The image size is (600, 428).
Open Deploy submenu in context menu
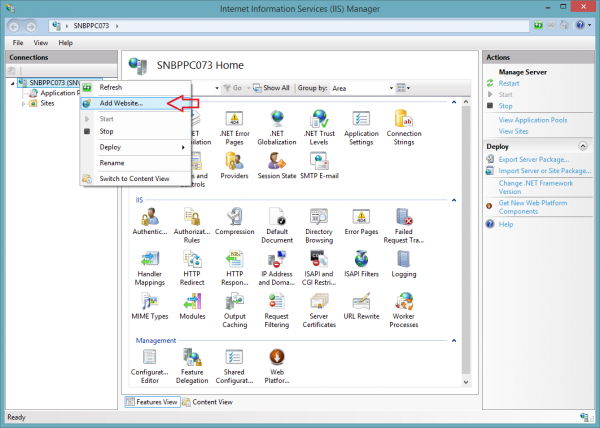click(135, 147)
